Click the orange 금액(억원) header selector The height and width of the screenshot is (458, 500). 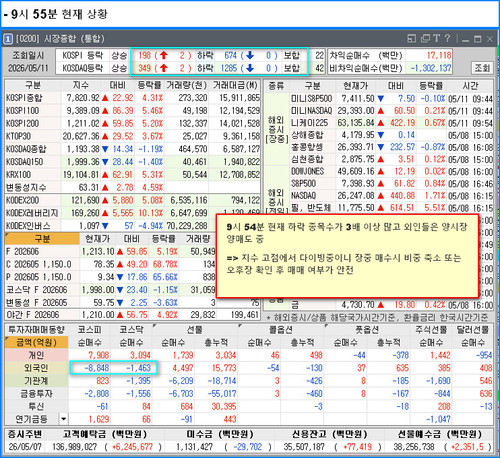37,342
